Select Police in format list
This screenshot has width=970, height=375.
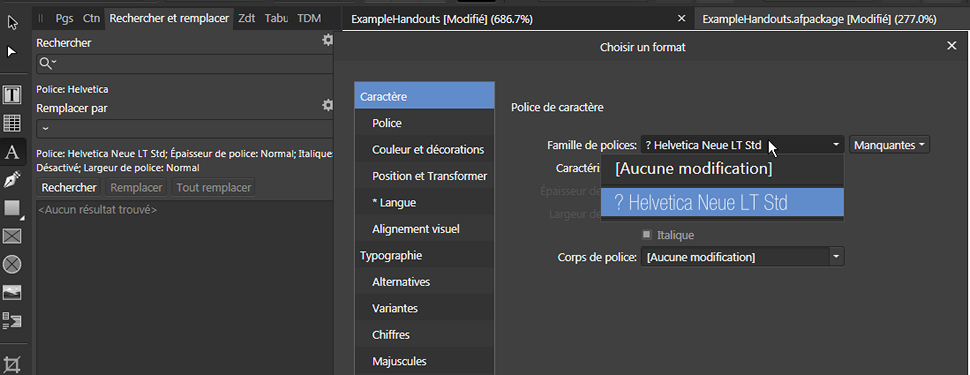[x=424, y=123]
